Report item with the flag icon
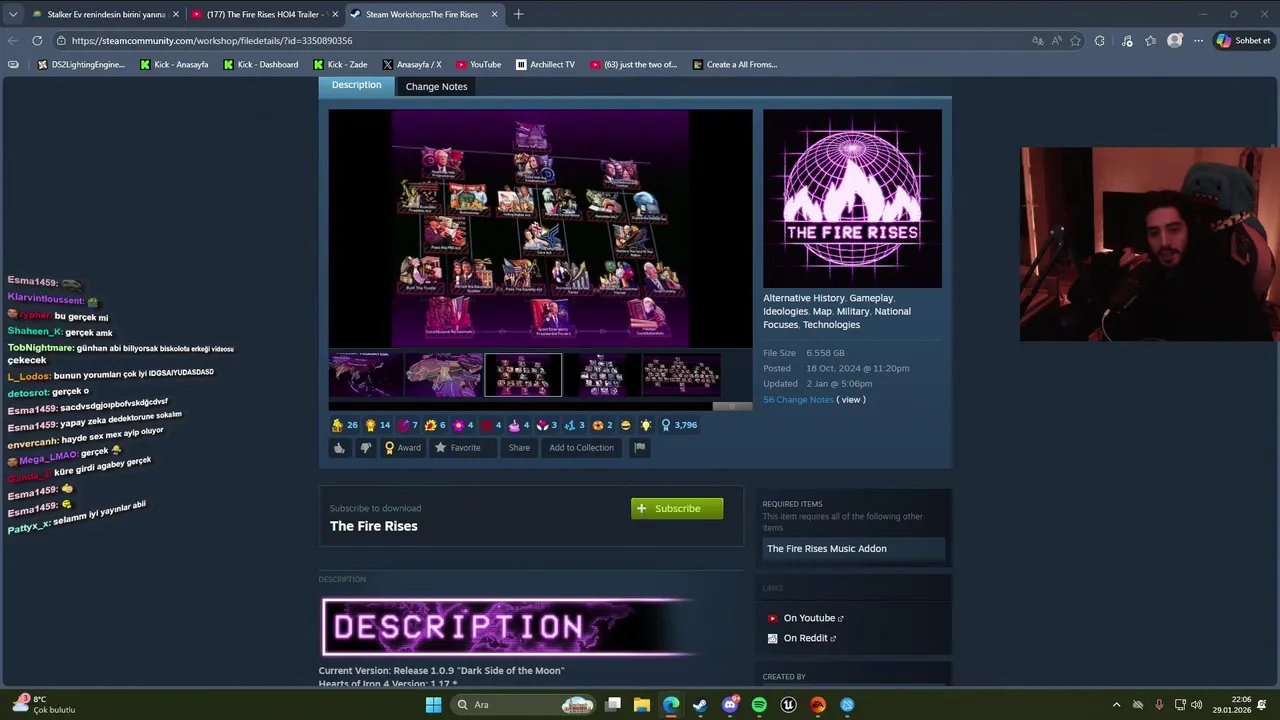 pos(640,448)
